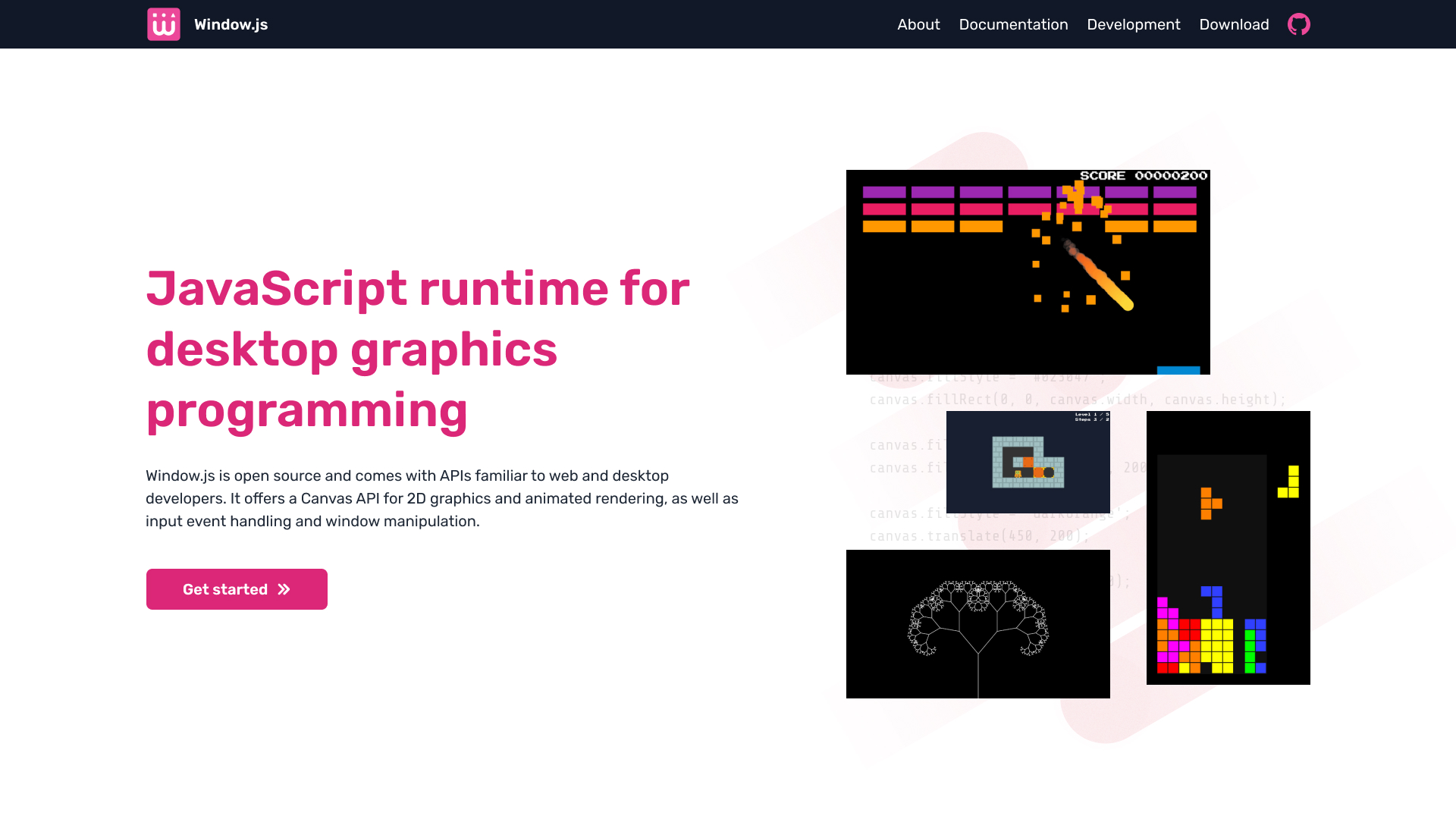
Task: Open the Download page
Action: (1234, 24)
